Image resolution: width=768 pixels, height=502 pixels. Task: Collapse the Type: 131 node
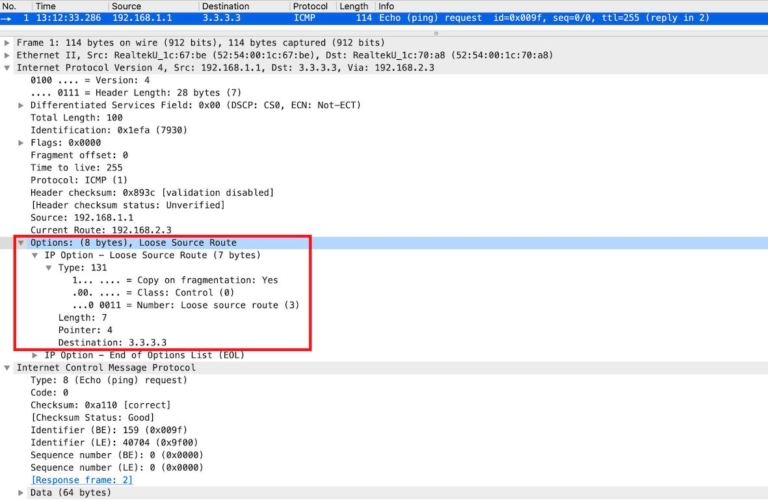click(49, 268)
